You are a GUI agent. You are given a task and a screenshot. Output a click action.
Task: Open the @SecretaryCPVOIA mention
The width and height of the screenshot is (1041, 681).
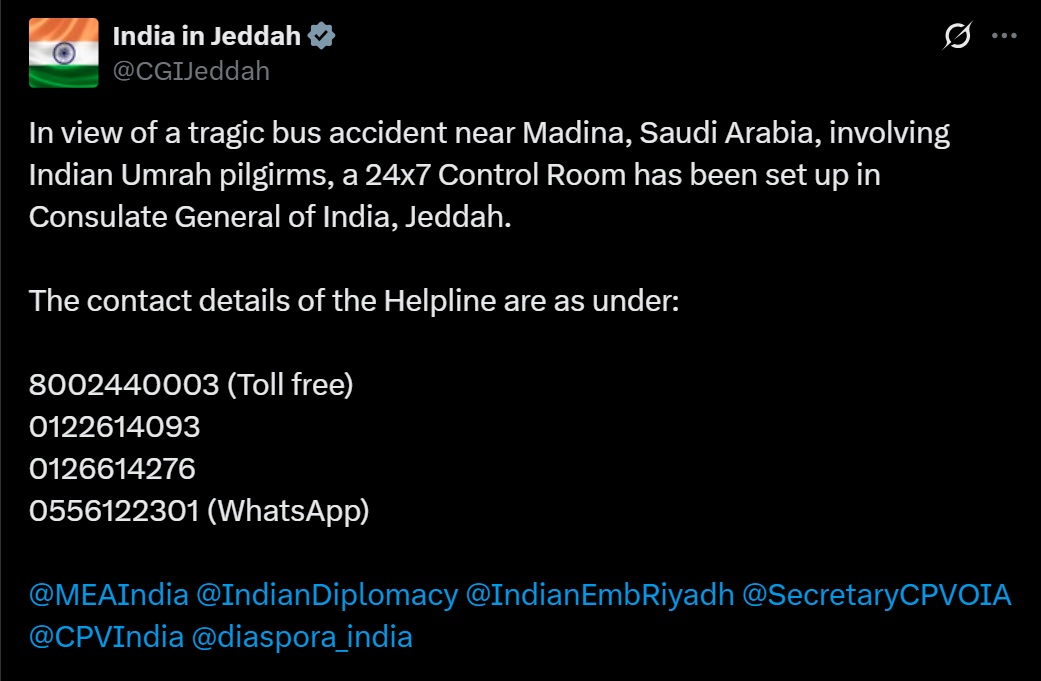click(875, 595)
